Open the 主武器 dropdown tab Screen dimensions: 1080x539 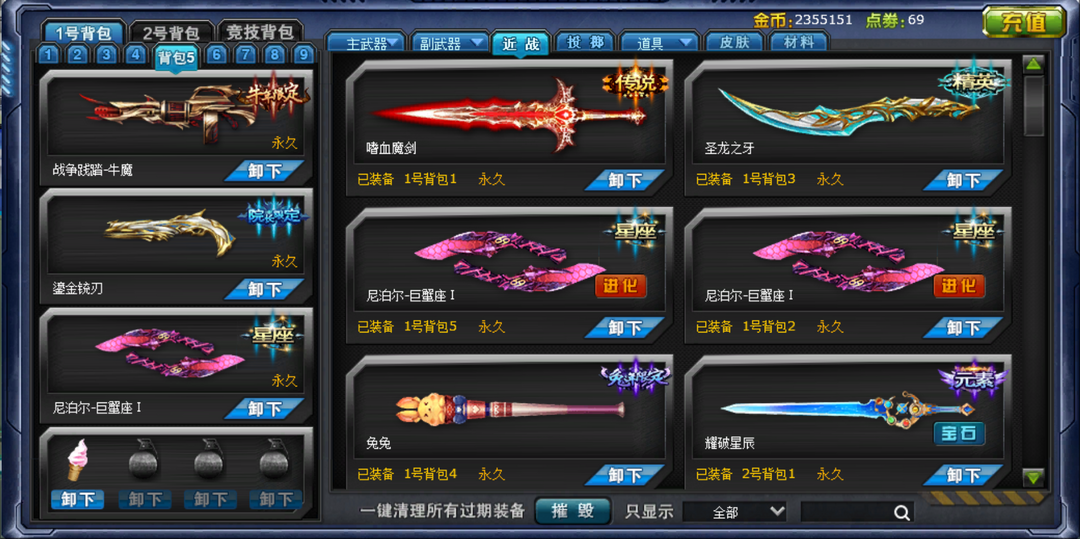click(365, 43)
